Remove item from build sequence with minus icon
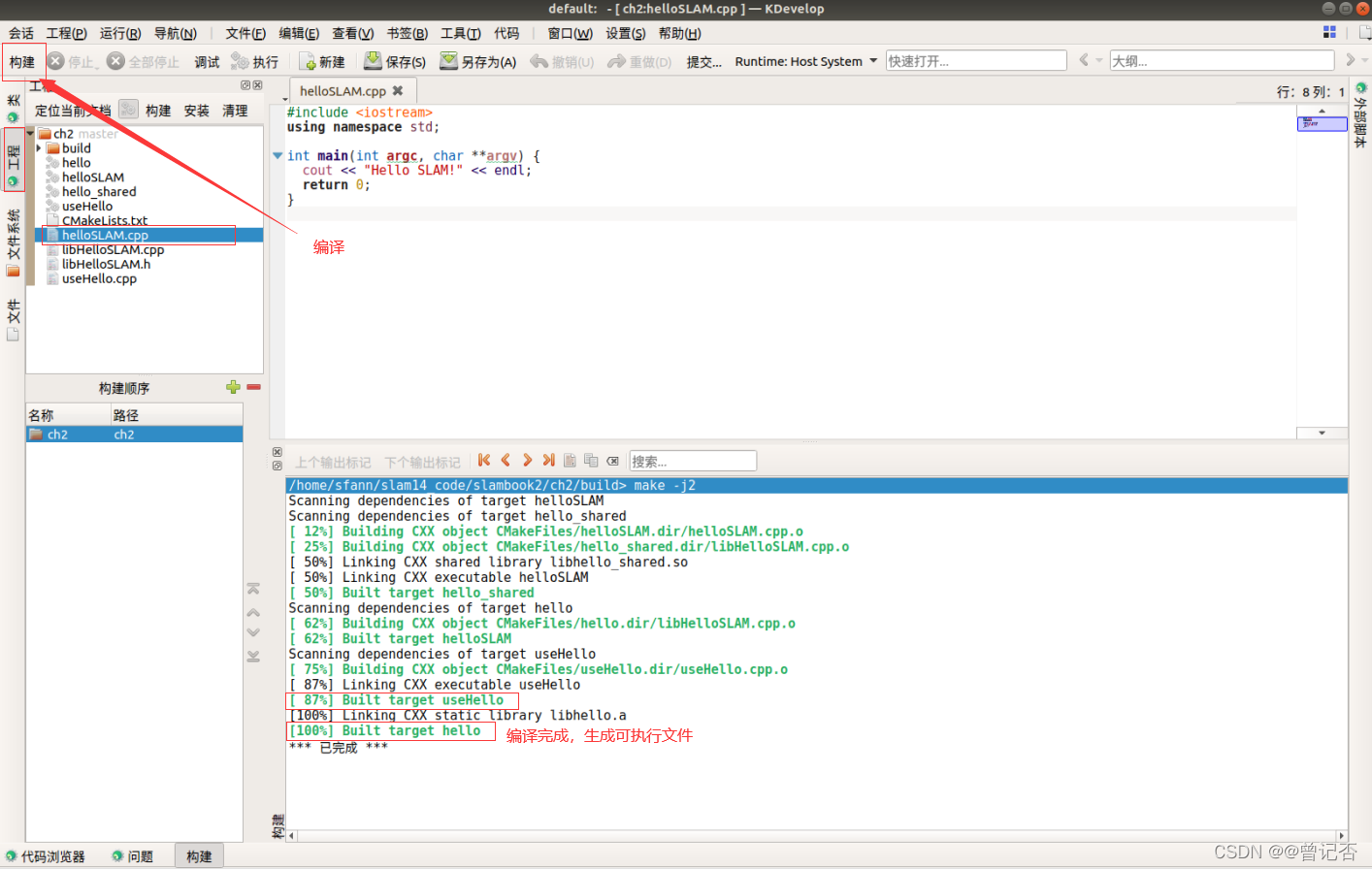Viewport: 1372px width, 870px height. pos(254,387)
